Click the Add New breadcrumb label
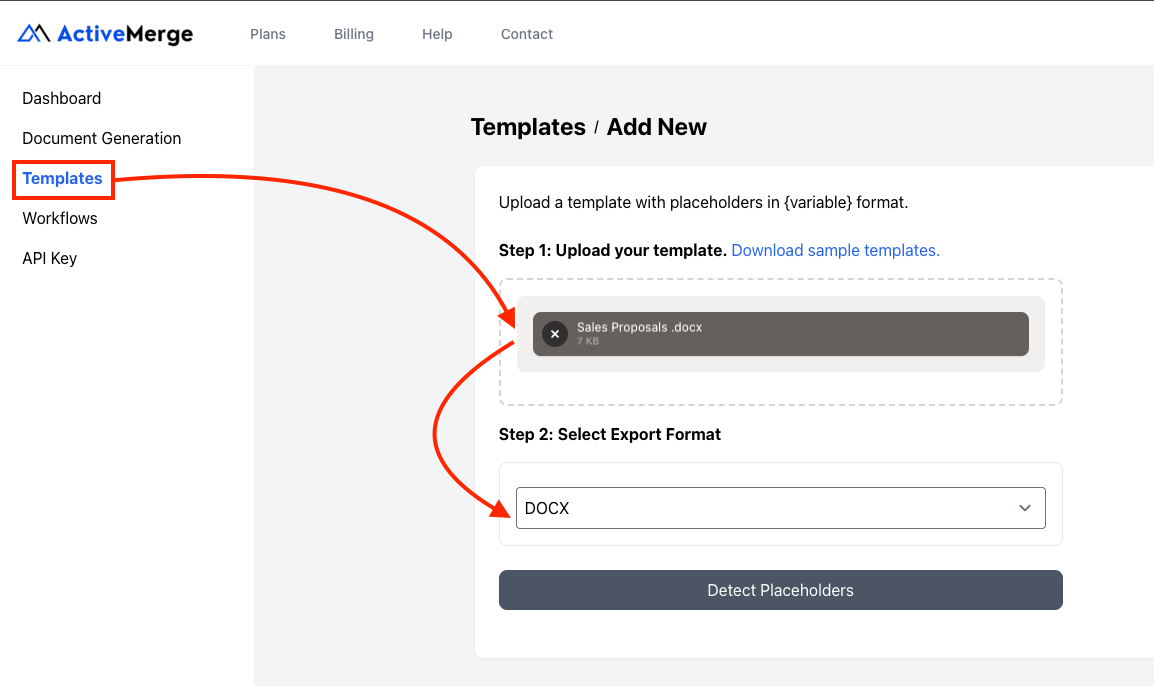 [x=657, y=127]
